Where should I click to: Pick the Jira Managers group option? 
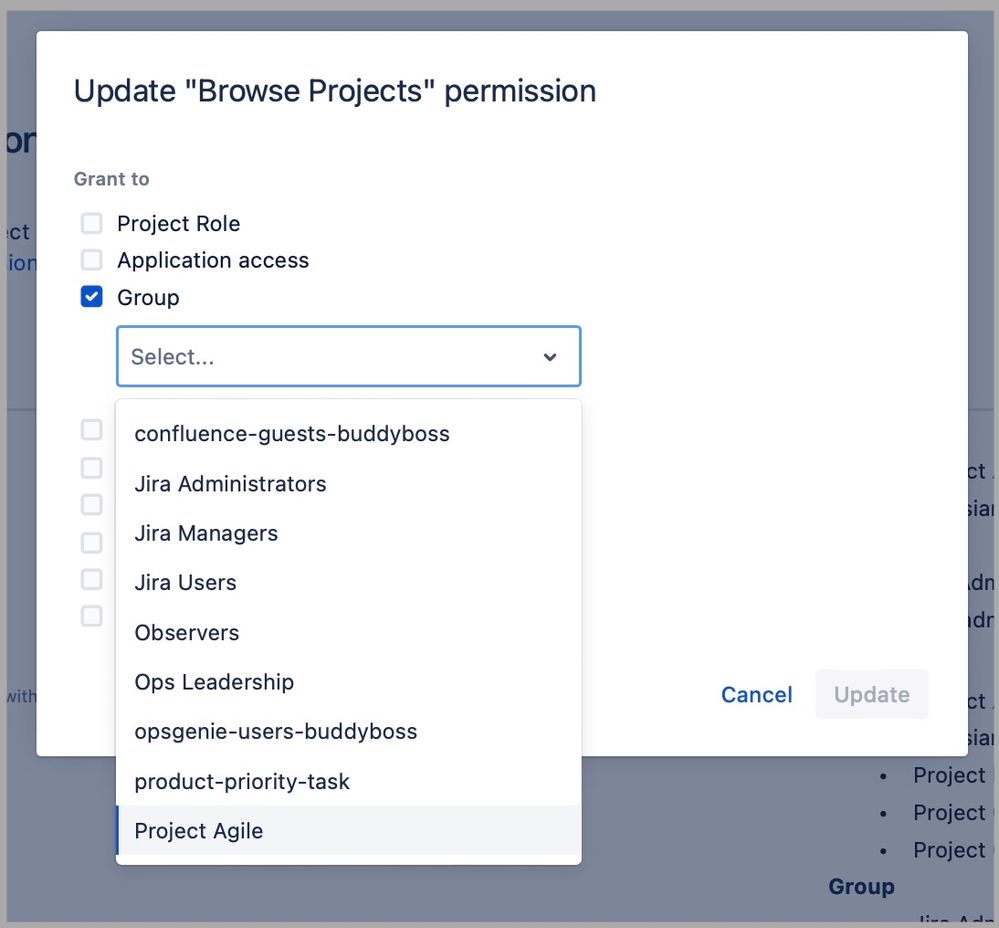point(206,533)
